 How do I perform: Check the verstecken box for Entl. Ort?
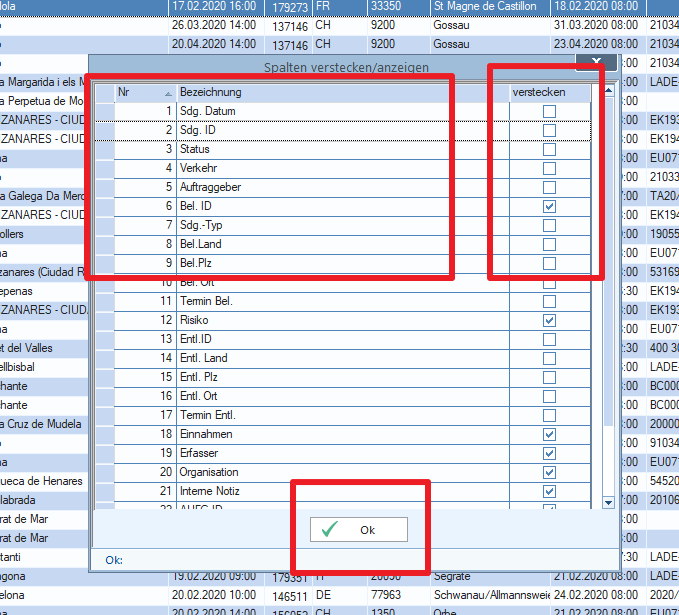click(549, 396)
